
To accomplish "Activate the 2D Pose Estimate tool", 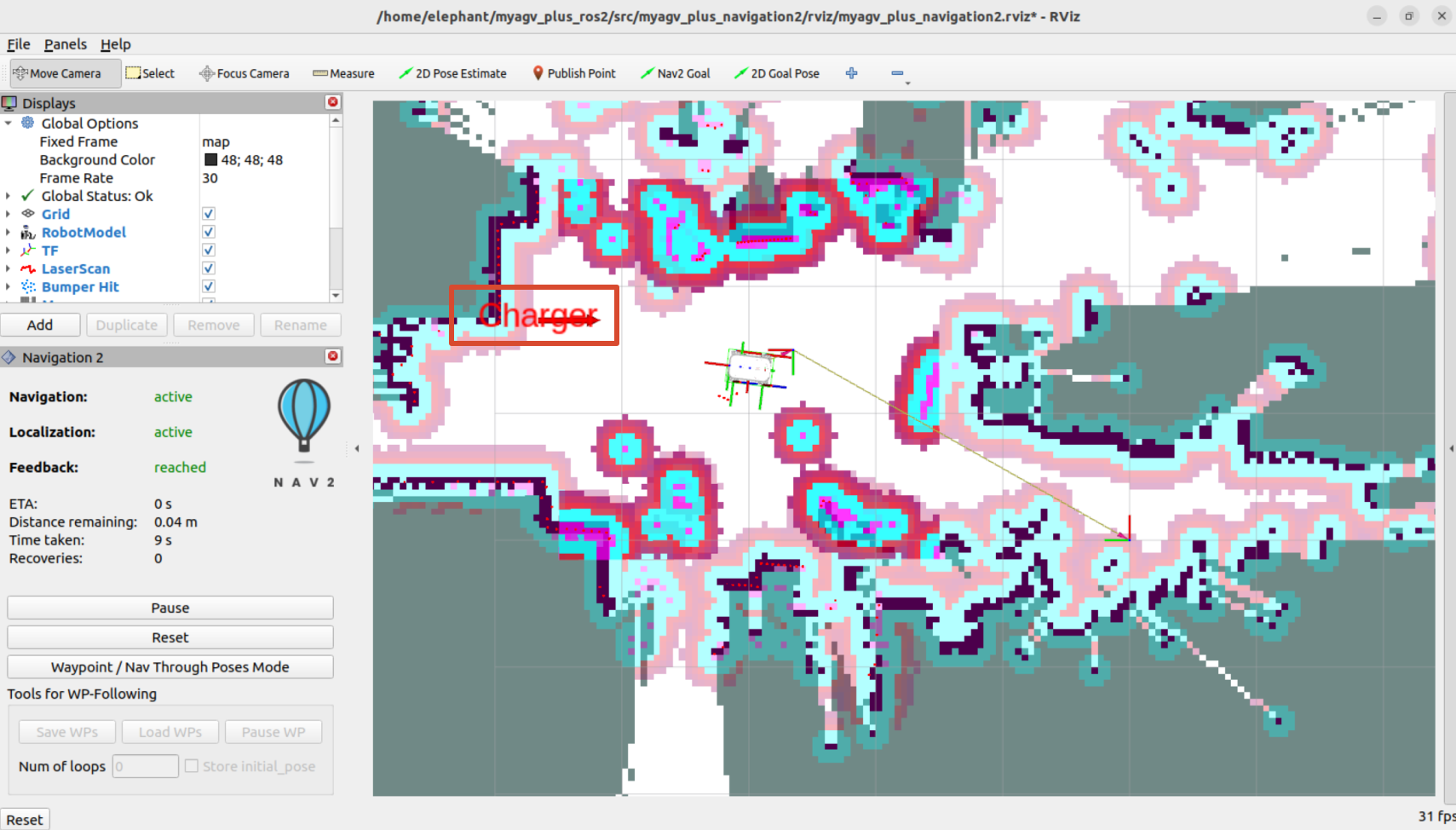I will (x=452, y=73).
